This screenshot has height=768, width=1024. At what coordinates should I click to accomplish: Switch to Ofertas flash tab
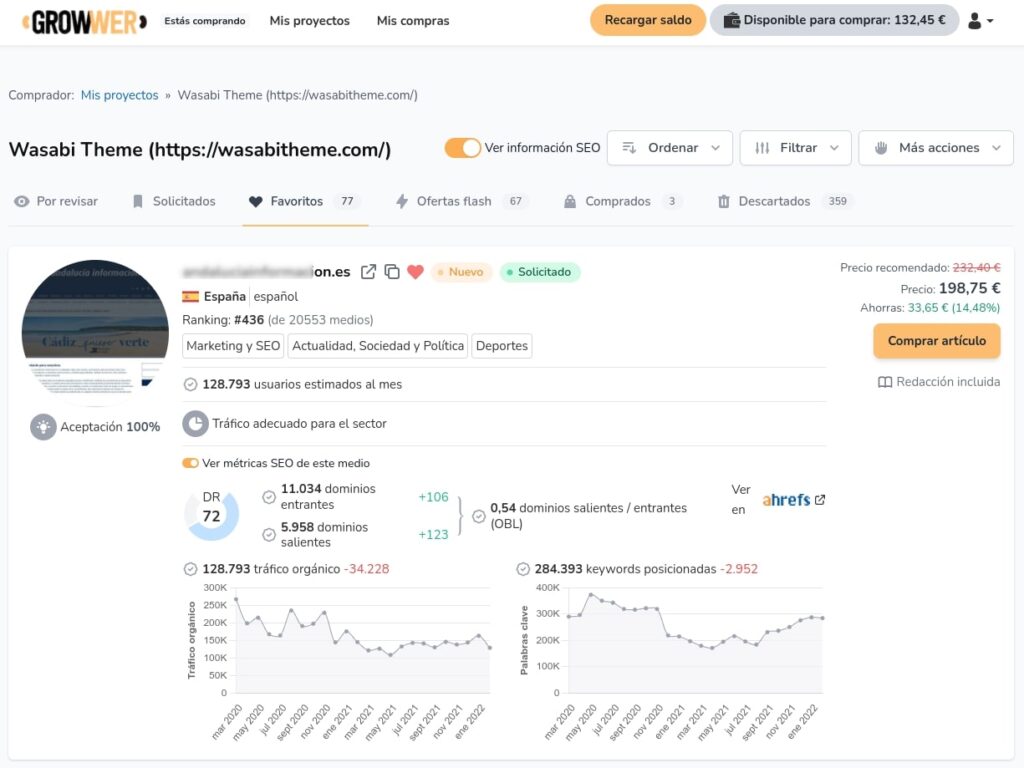462,201
